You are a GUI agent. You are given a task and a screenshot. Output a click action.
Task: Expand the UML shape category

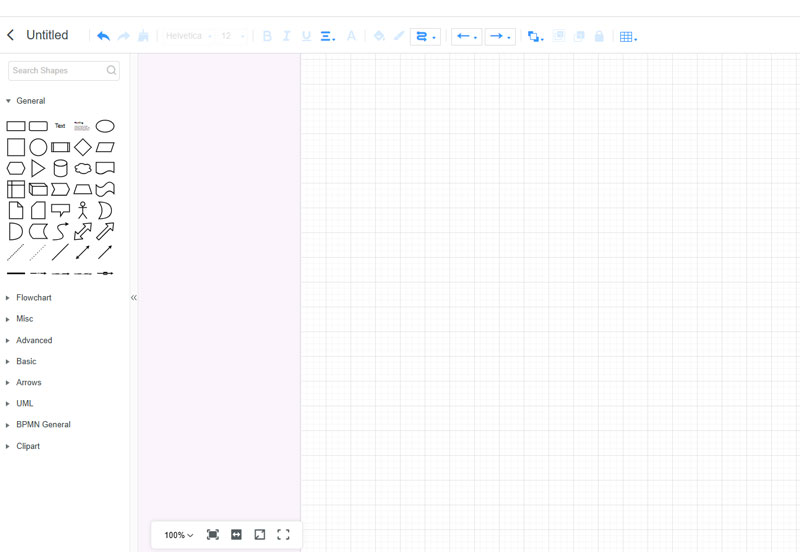(x=24, y=404)
